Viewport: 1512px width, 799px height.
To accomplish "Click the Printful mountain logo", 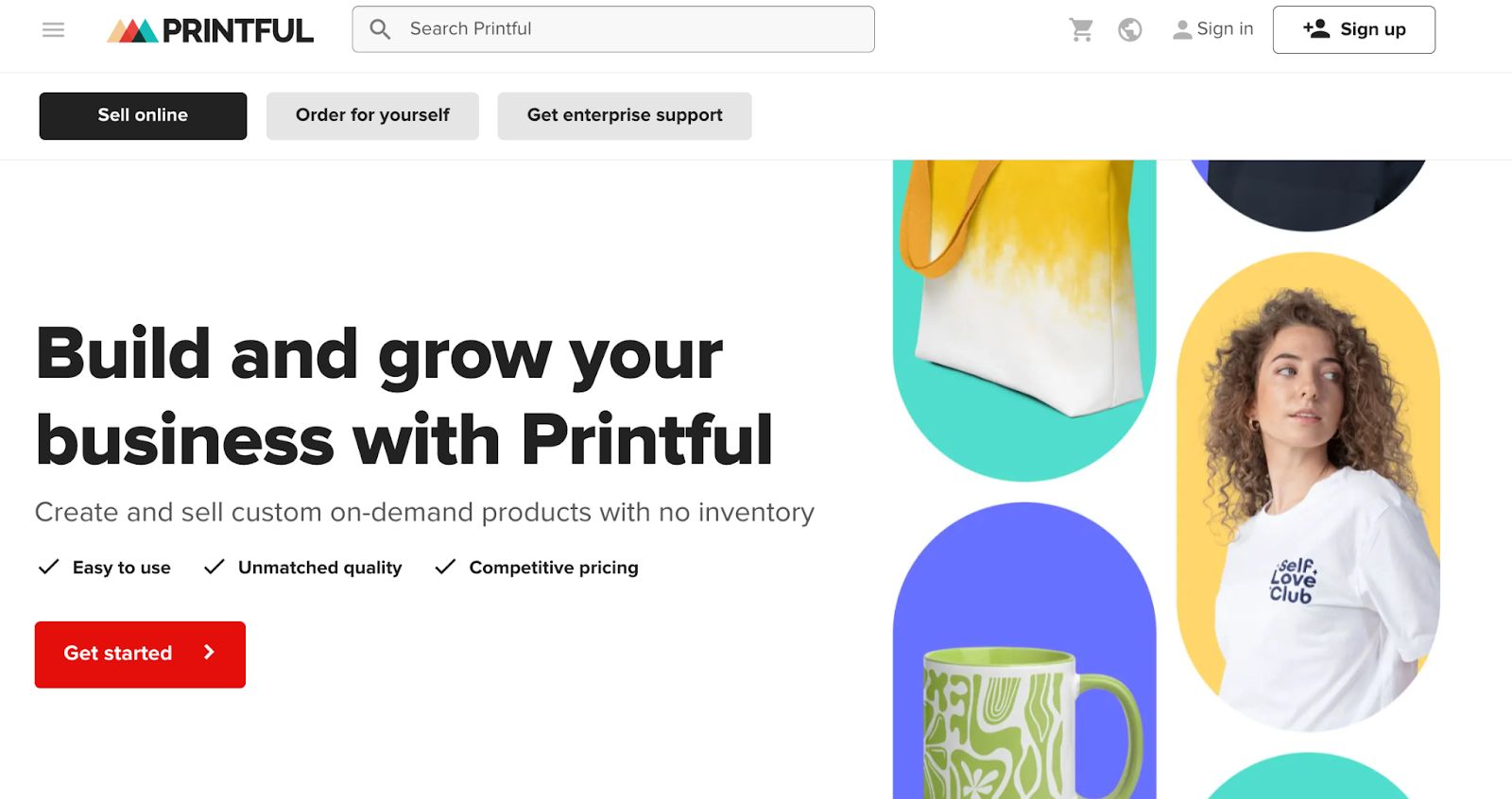I will click(133, 31).
